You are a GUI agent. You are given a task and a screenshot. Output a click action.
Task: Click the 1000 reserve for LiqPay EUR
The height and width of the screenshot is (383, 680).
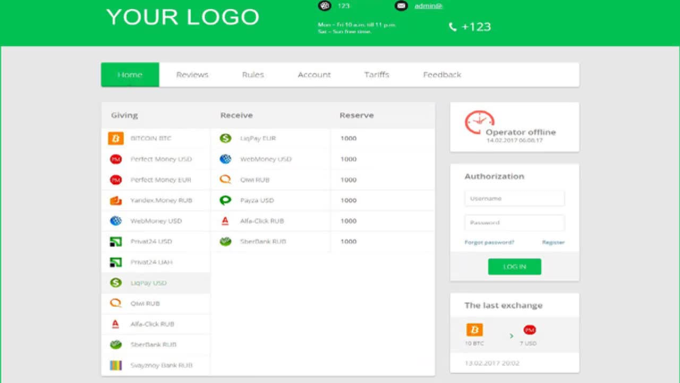[348, 138]
